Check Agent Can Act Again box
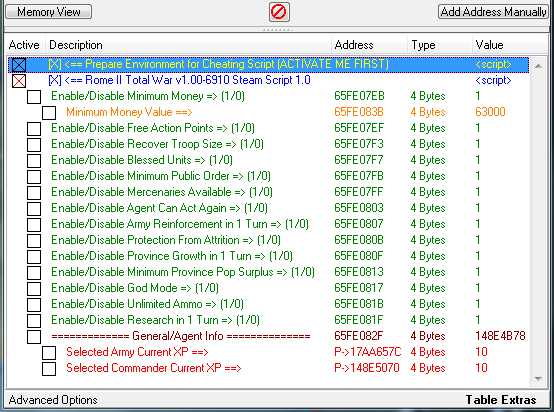Screen dimensions: 554x412 pos(34,208)
